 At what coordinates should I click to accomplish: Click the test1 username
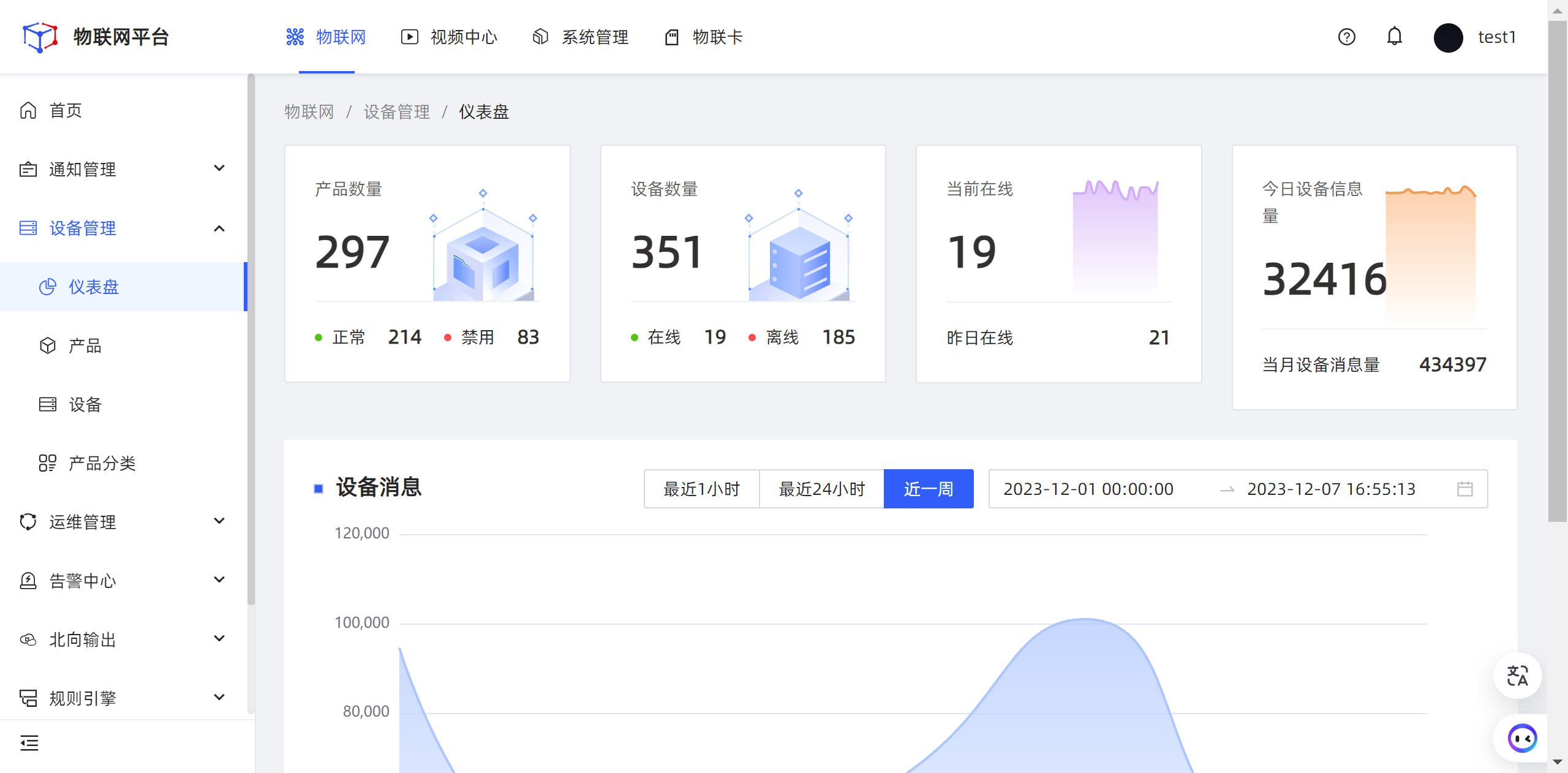1497,37
